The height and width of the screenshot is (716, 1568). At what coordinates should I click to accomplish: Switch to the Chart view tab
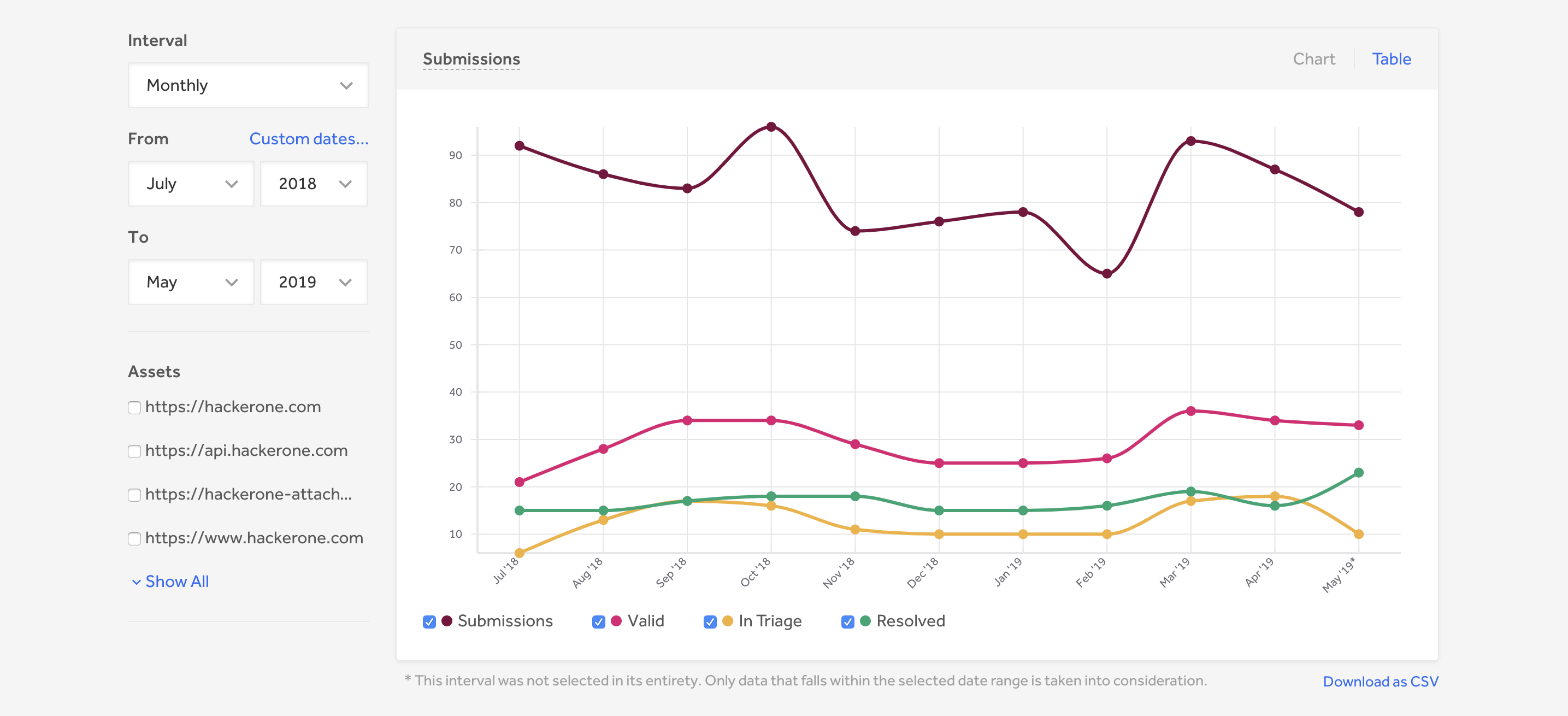click(1313, 59)
